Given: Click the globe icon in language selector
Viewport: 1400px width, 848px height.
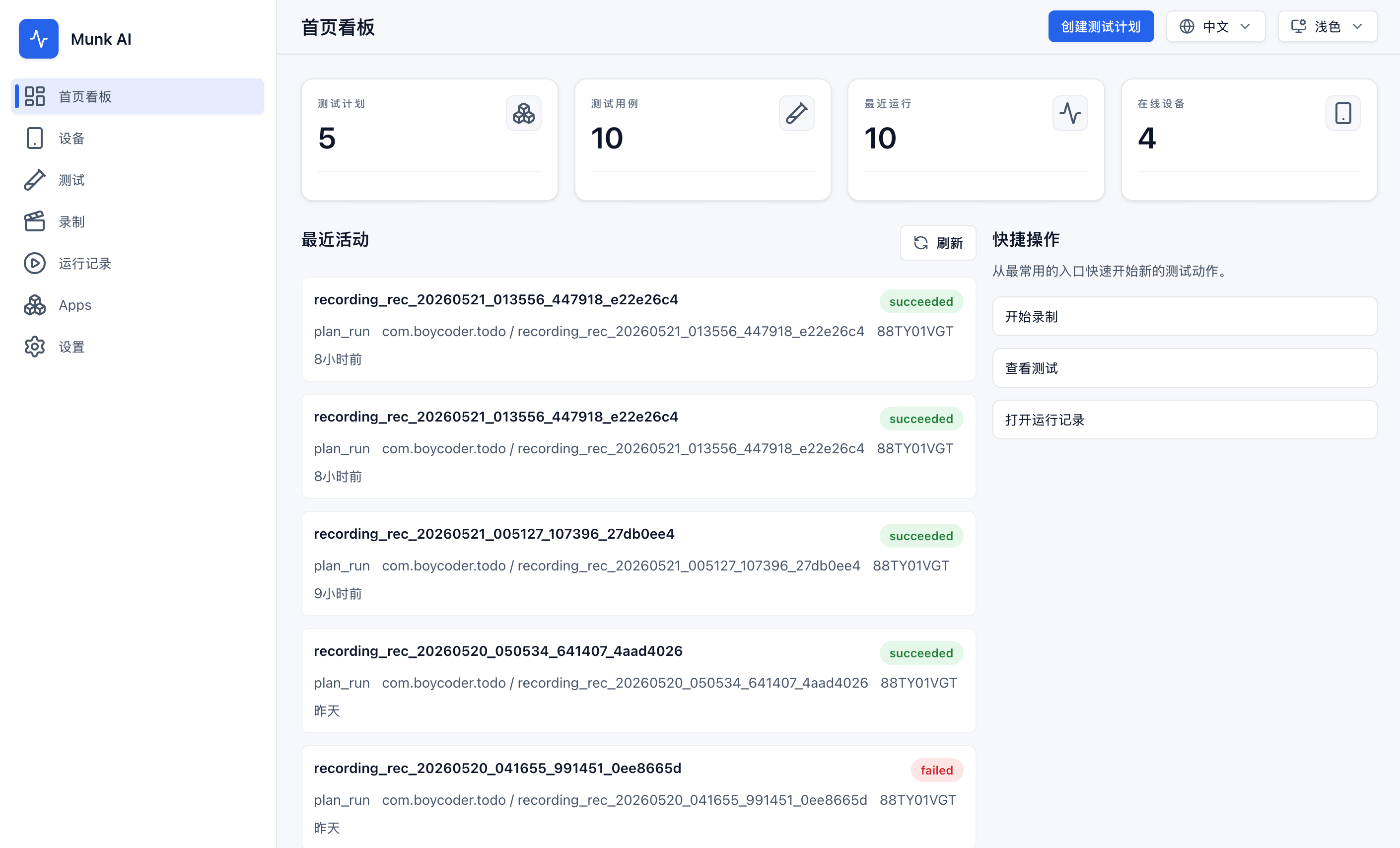Looking at the screenshot, I should pos(1187,27).
